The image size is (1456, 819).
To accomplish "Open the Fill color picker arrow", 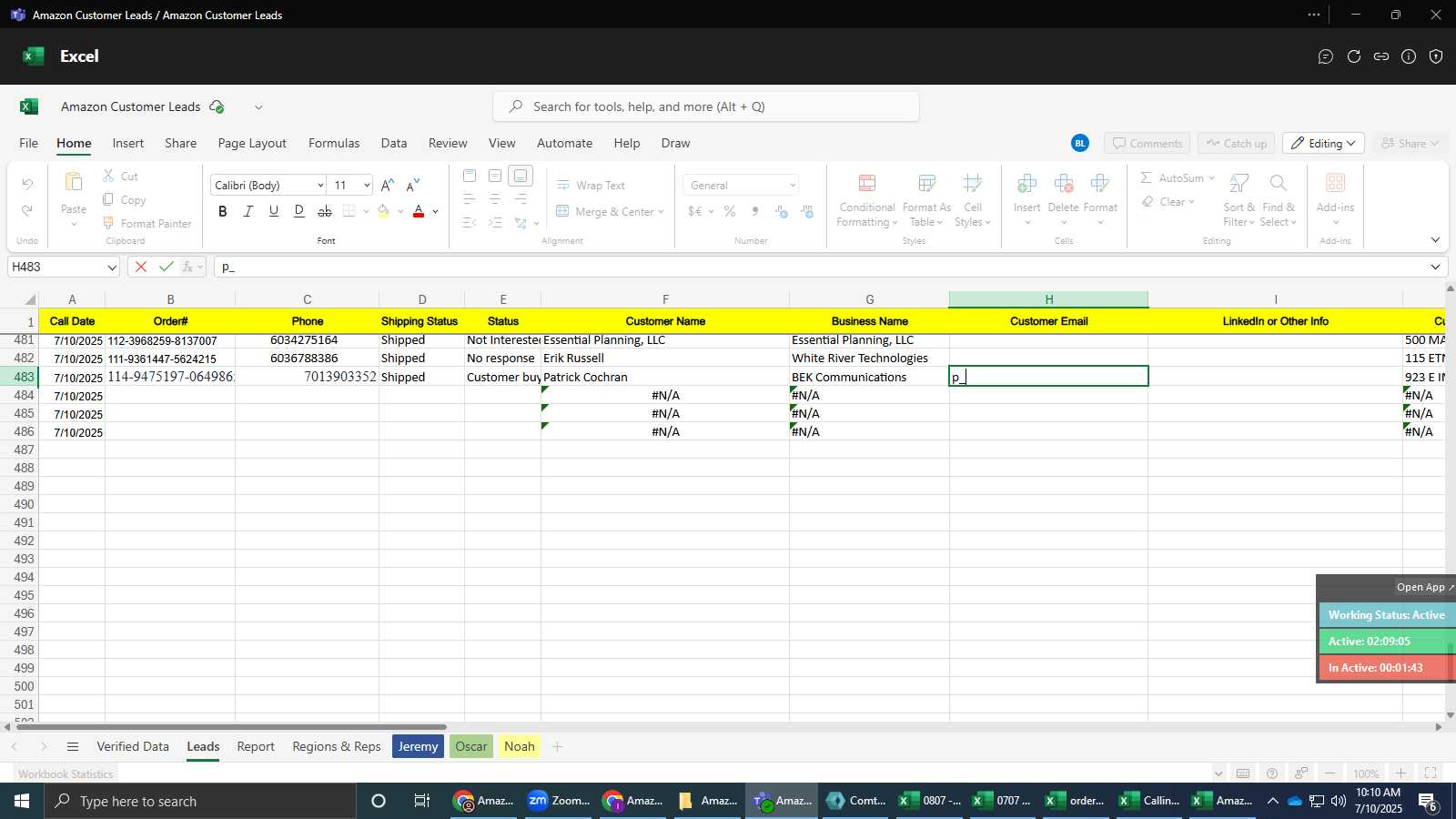I will coord(400,212).
